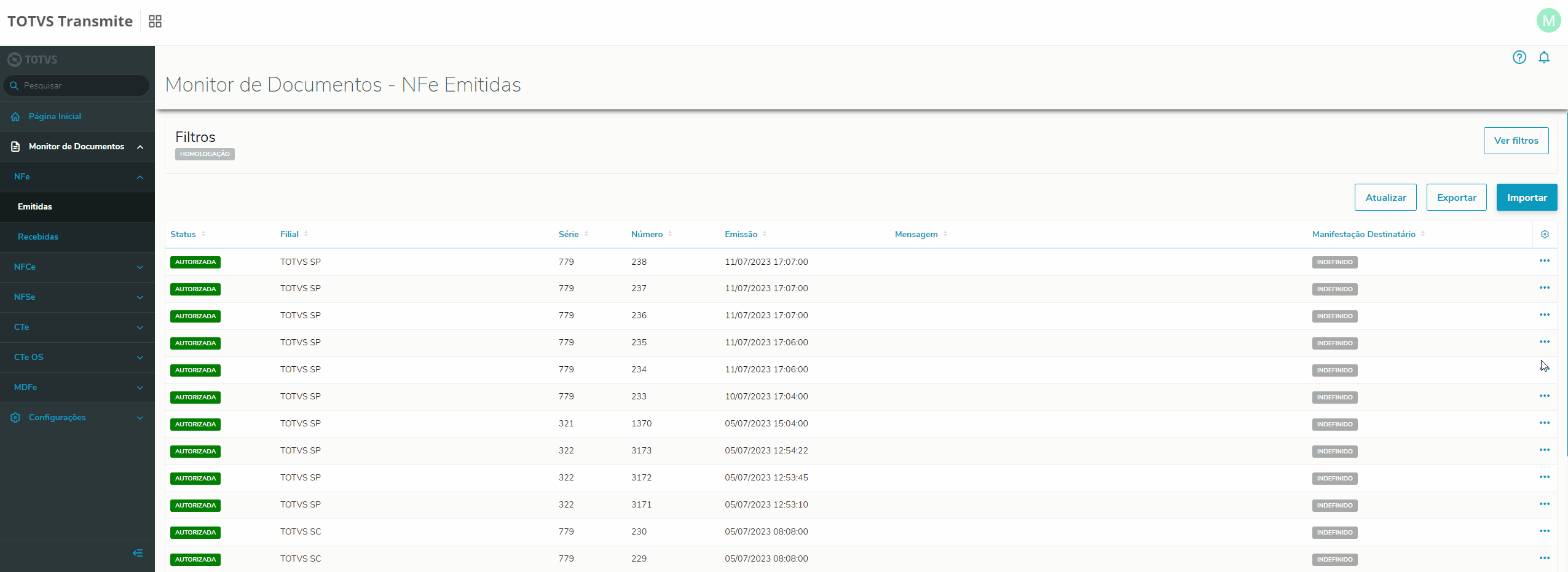Open actions menu for NFe number 3172
The height and width of the screenshot is (572, 1568).
click(x=1545, y=477)
